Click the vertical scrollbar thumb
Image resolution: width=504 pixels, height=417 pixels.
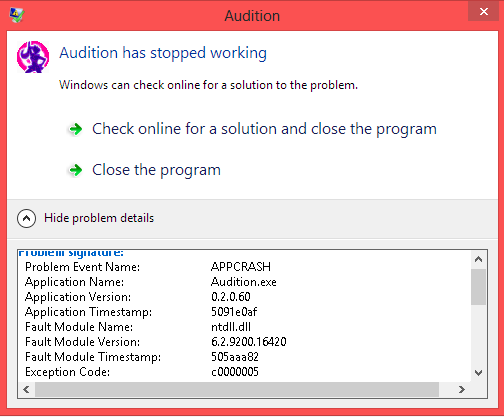pyautogui.click(x=478, y=287)
